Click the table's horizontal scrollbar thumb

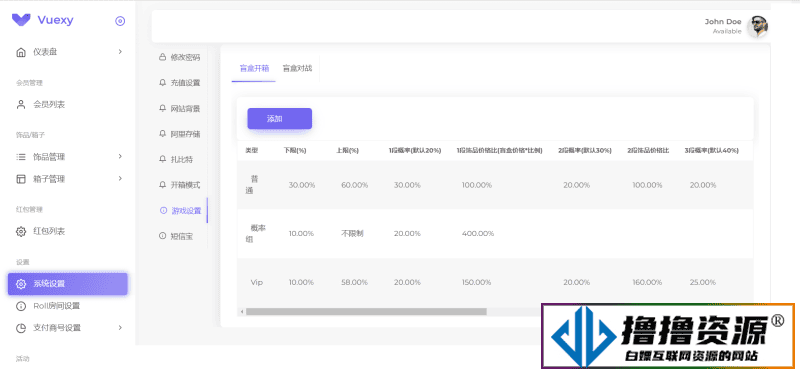366,311
